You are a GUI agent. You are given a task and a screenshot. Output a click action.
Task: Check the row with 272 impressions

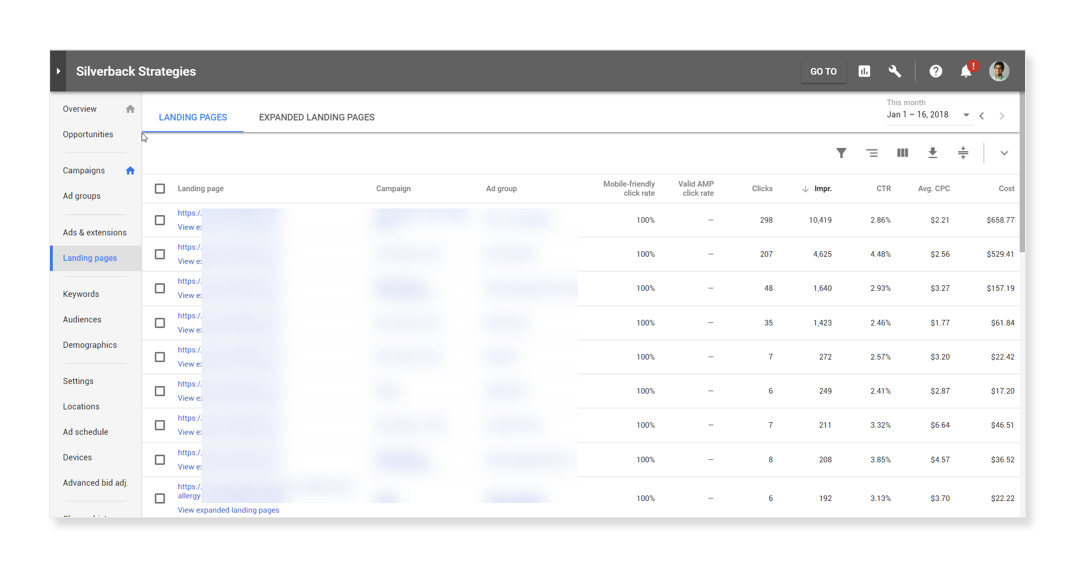click(x=160, y=357)
